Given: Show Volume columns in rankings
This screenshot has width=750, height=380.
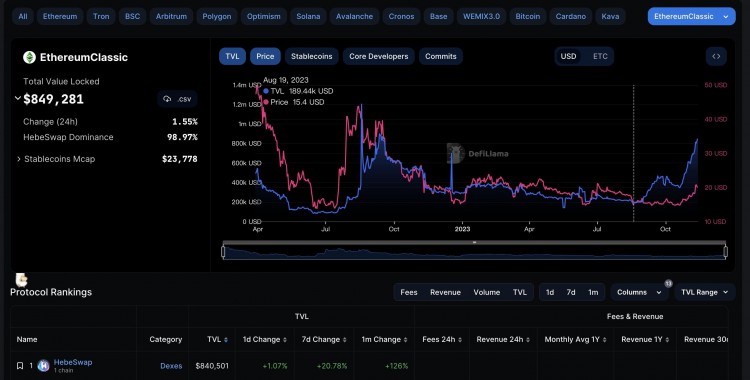Looking at the screenshot, I should [x=487, y=292].
